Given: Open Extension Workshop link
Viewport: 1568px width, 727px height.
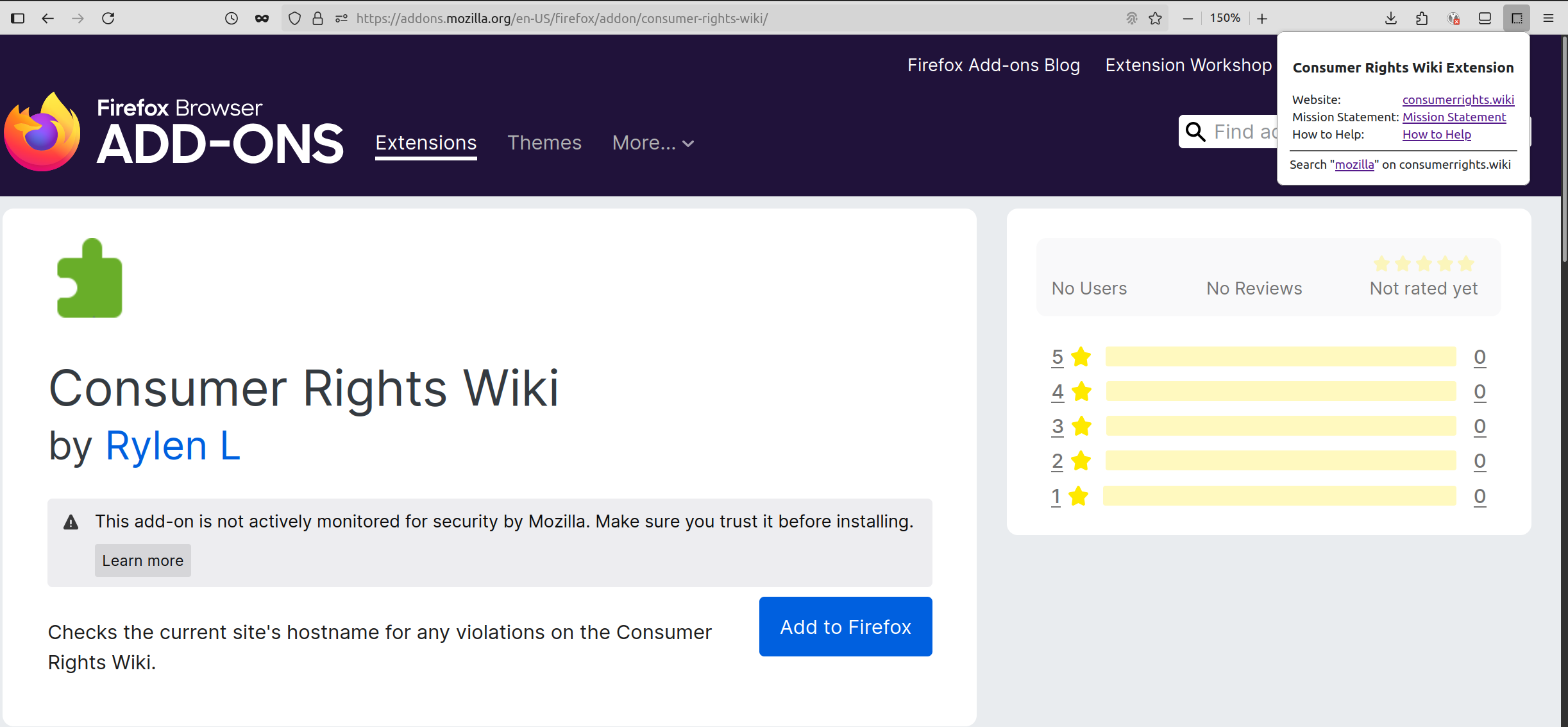Looking at the screenshot, I should (x=1188, y=65).
